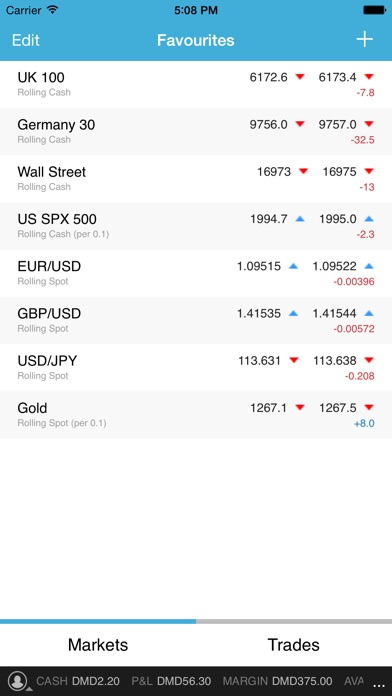Open the UK 100 market row

(196, 84)
